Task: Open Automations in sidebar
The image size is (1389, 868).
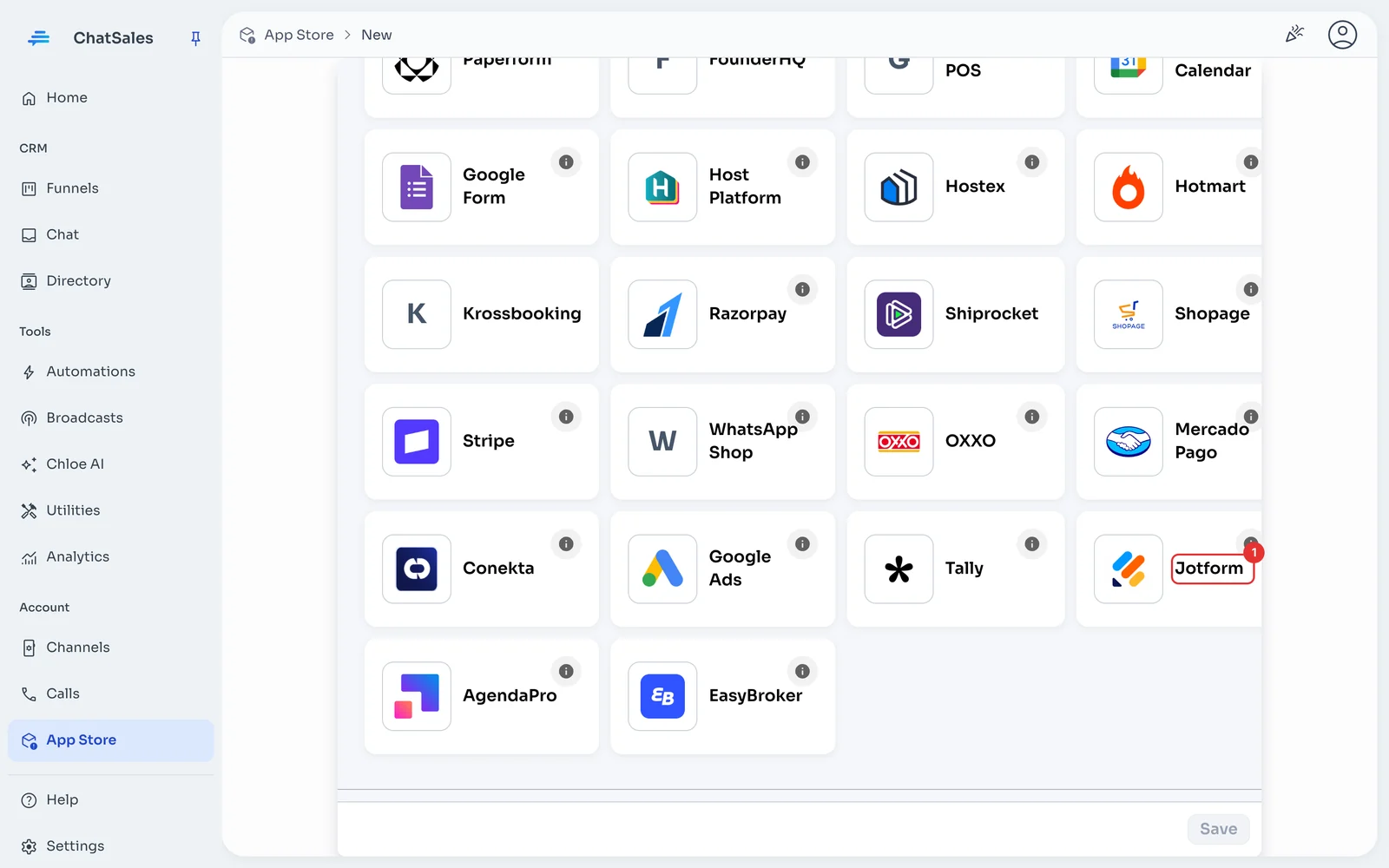Action: coord(110,372)
